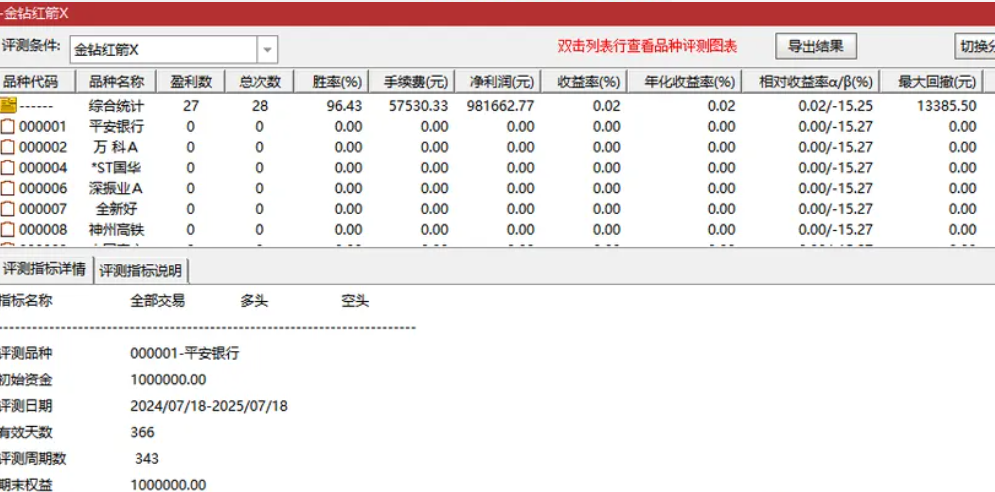The height and width of the screenshot is (492, 995).
Task: Switch to the 评测指标详情 tab
Action: pos(45,269)
